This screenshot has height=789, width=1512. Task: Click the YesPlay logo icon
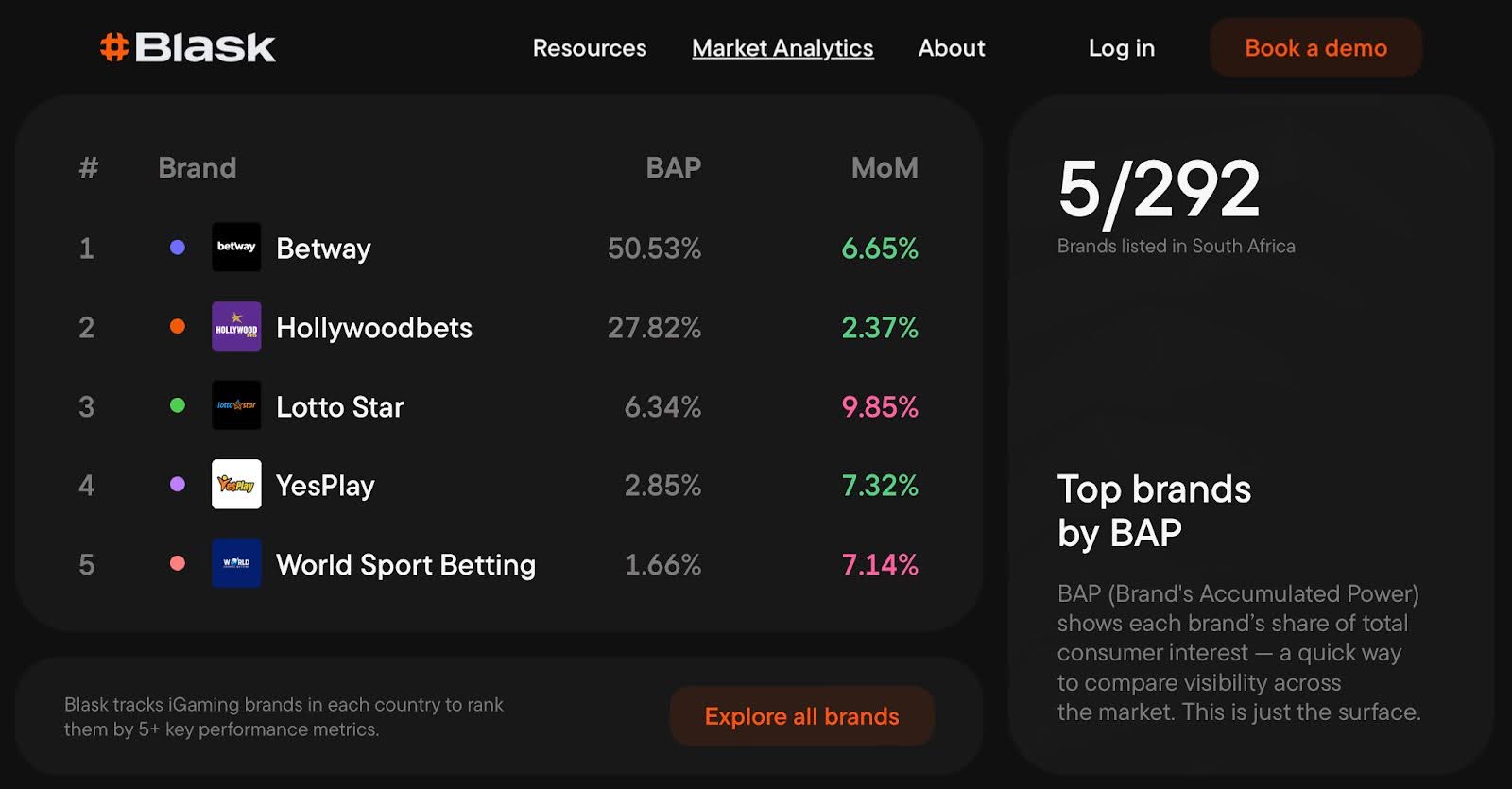pyautogui.click(x=236, y=485)
